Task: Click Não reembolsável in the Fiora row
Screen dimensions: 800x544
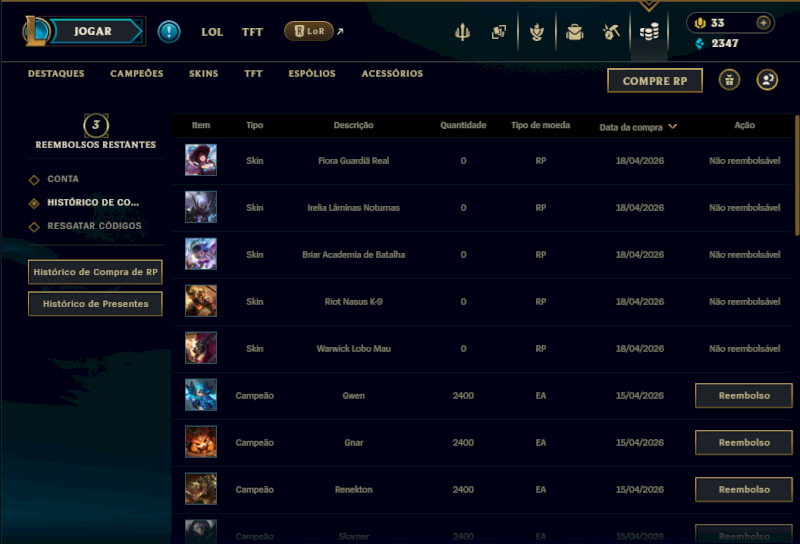Action: pos(744,161)
